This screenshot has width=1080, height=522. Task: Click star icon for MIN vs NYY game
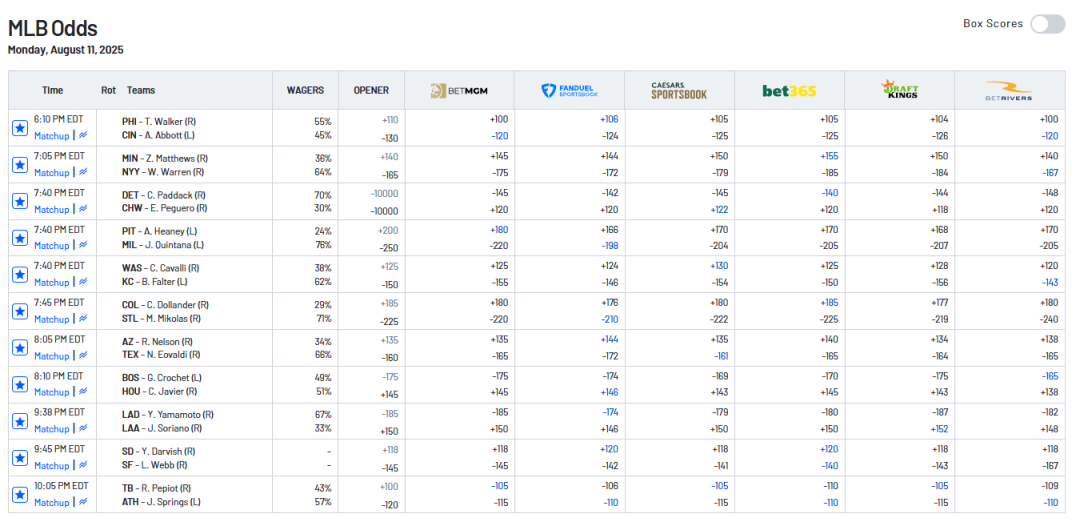(x=19, y=165)
